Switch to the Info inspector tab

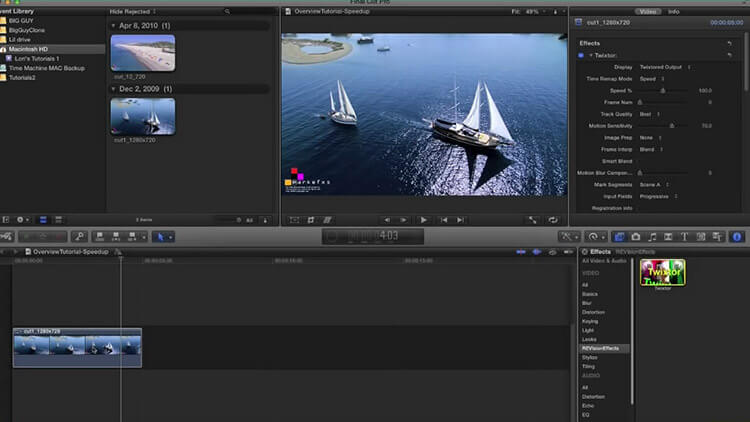(673, 11)
